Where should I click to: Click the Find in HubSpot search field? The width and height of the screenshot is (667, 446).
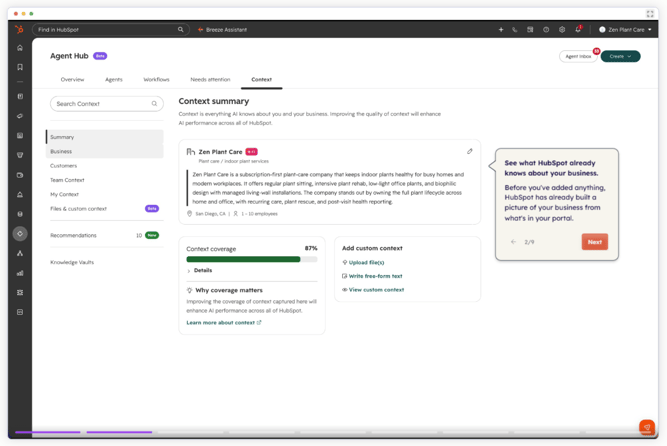coord(111,30)
